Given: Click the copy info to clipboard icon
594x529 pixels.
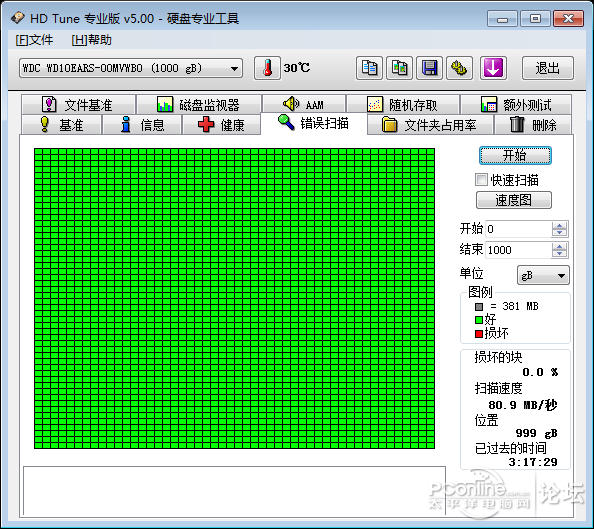Looking at the screenshot, I should click(x=369, y=68).
